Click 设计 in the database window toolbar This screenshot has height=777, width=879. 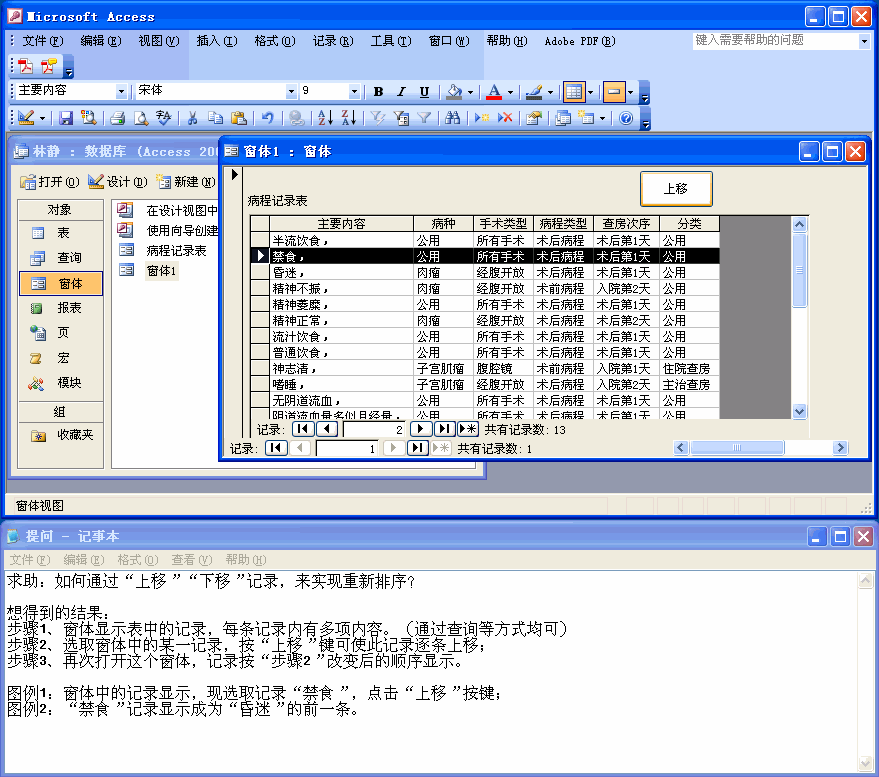point(117,182)
